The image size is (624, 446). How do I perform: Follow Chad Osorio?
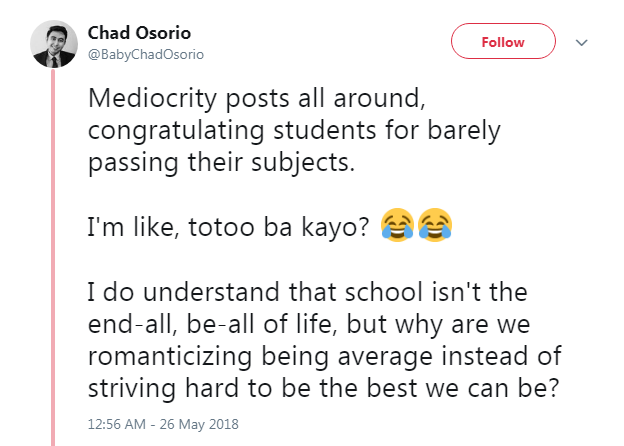pyautogui.click(x=503, y=41)
